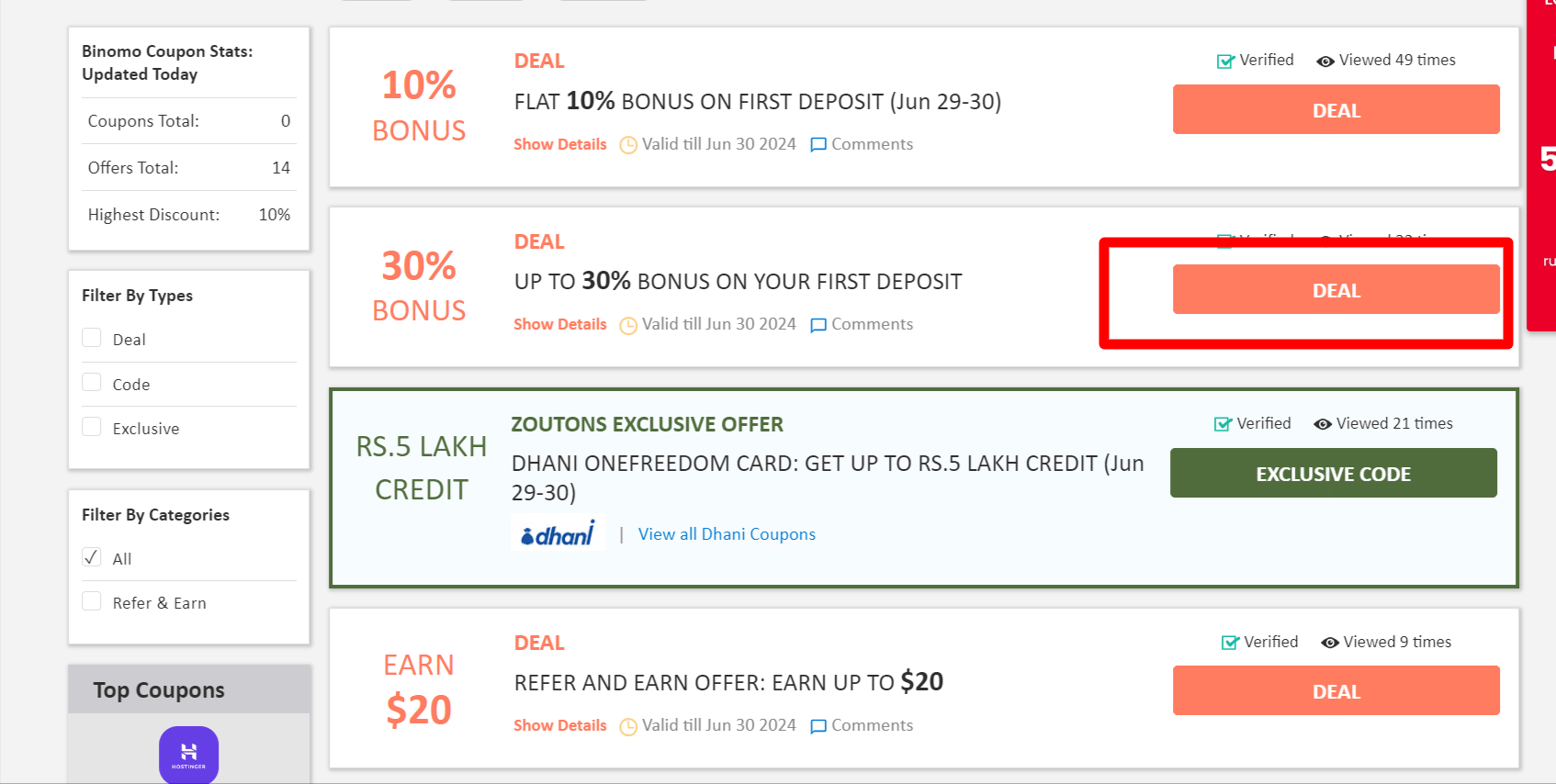Check the Code filter checkbox
The image size is (1556, 784).
tap(92, 382)
